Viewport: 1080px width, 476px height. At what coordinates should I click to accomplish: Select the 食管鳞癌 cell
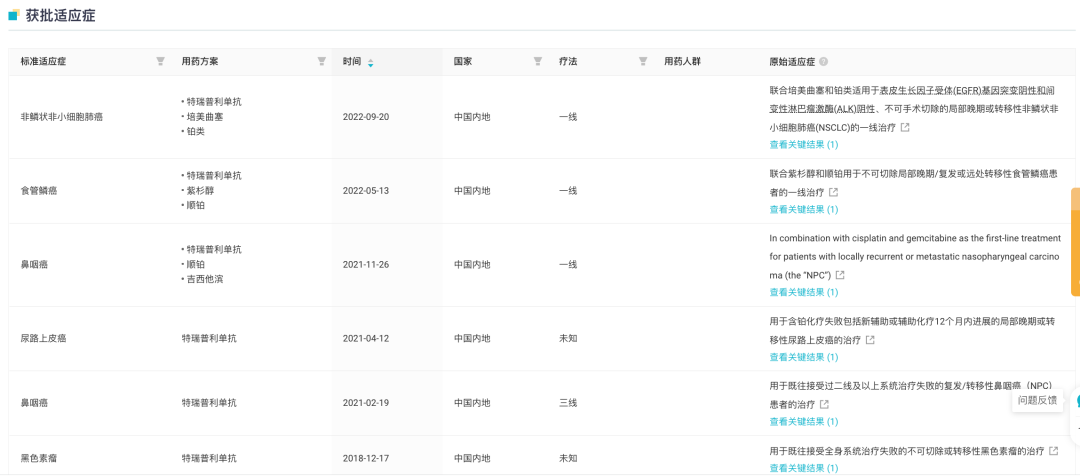point(39,191)
